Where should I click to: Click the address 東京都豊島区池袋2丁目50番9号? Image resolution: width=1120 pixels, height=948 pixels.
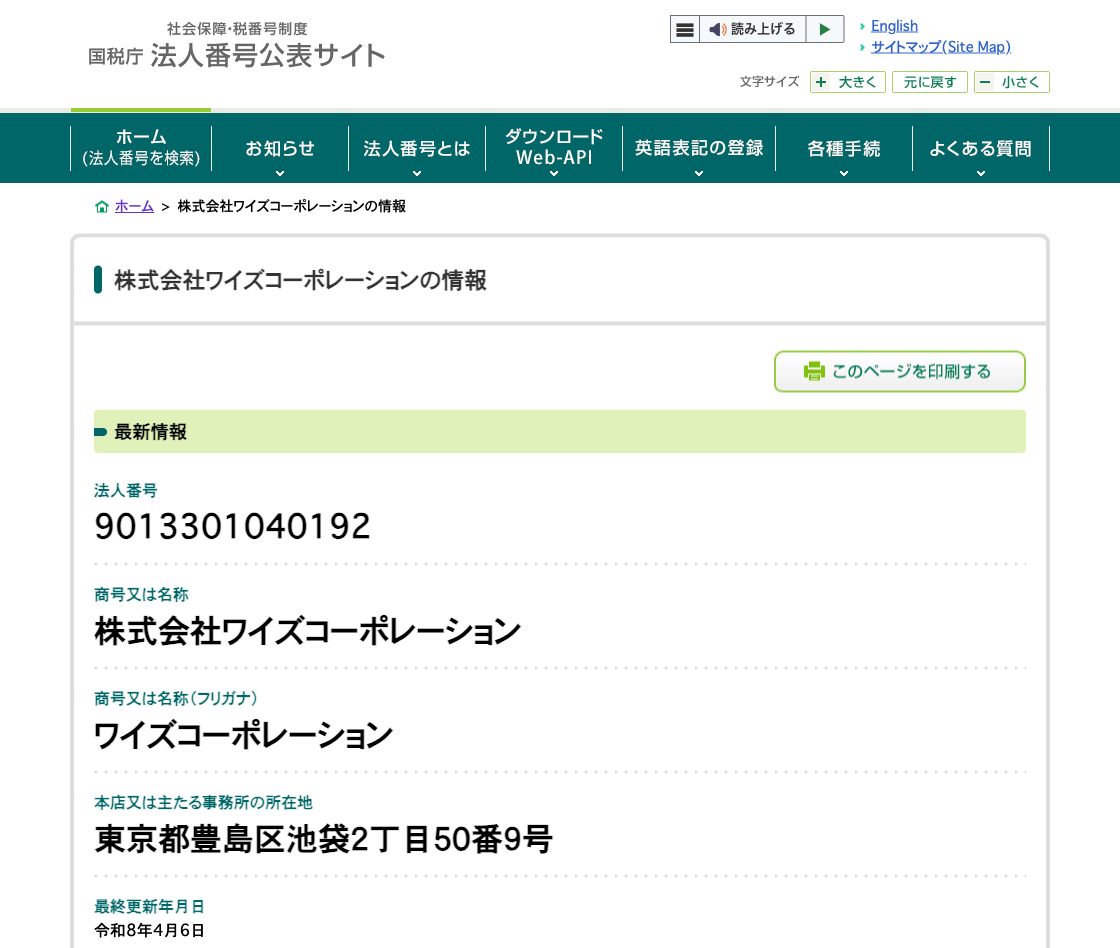[324, 839]
